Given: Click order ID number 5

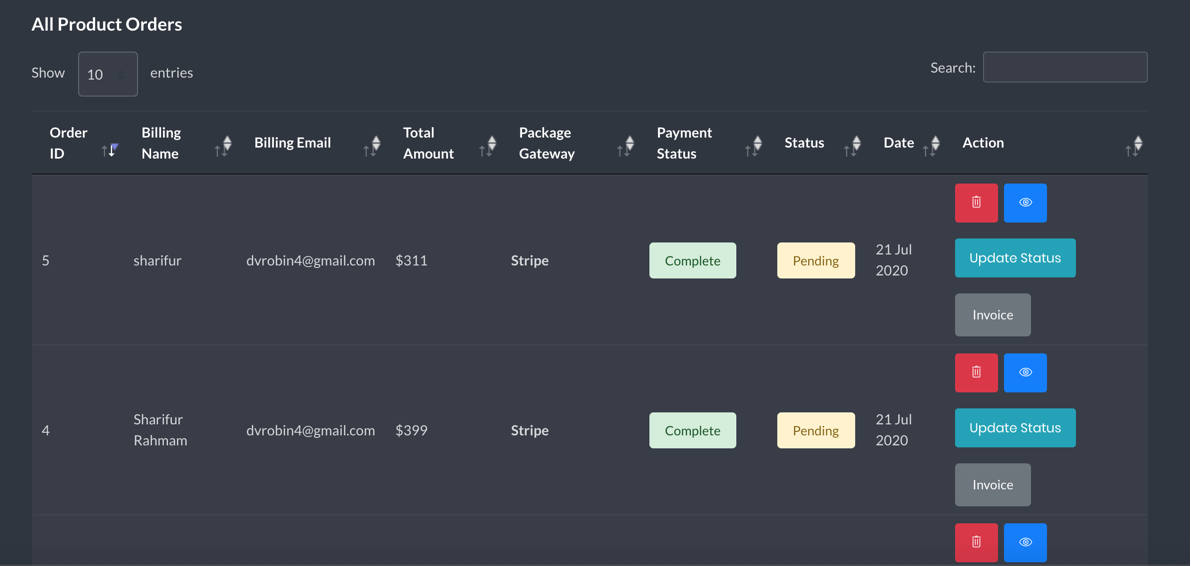Looking at the screenshot, I should coord(46,261).
